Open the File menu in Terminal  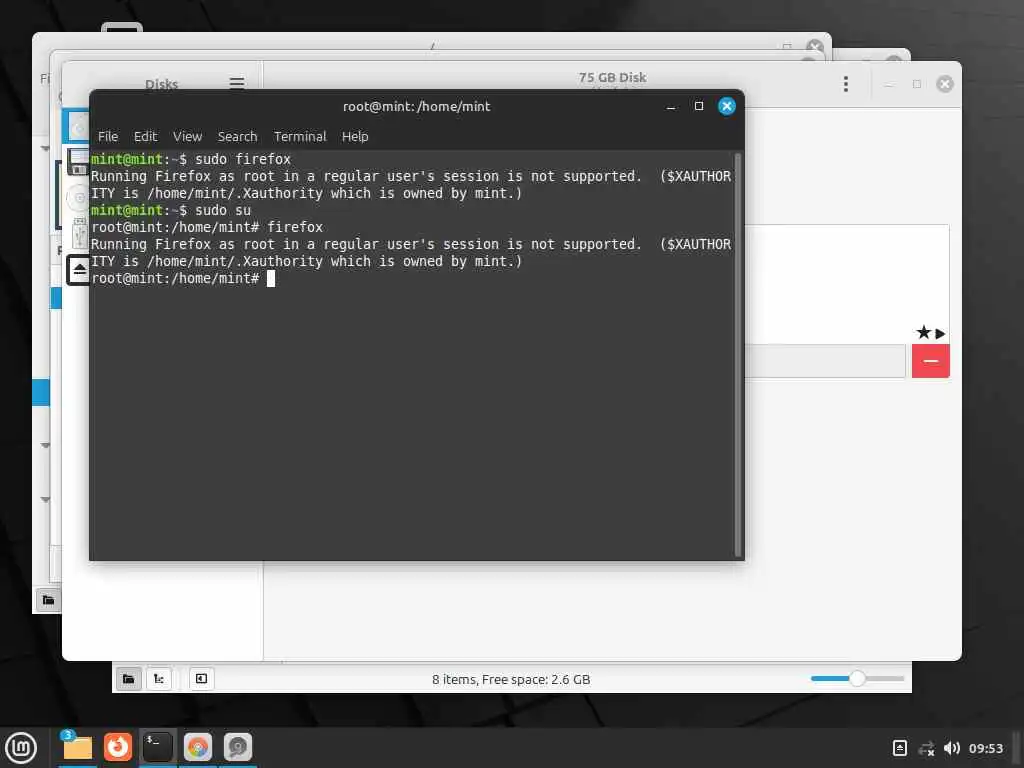108,136
